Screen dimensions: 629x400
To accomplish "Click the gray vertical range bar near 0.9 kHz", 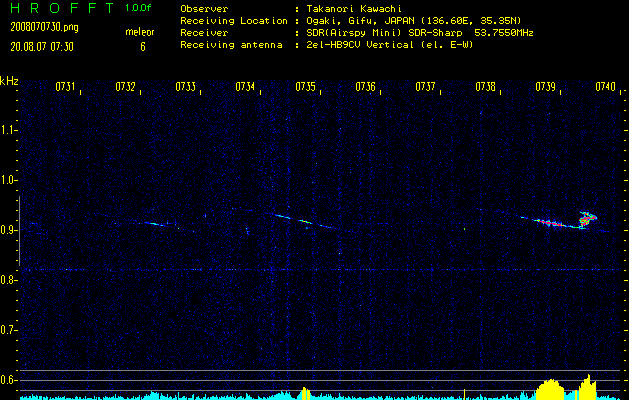I will click(19, 231).
